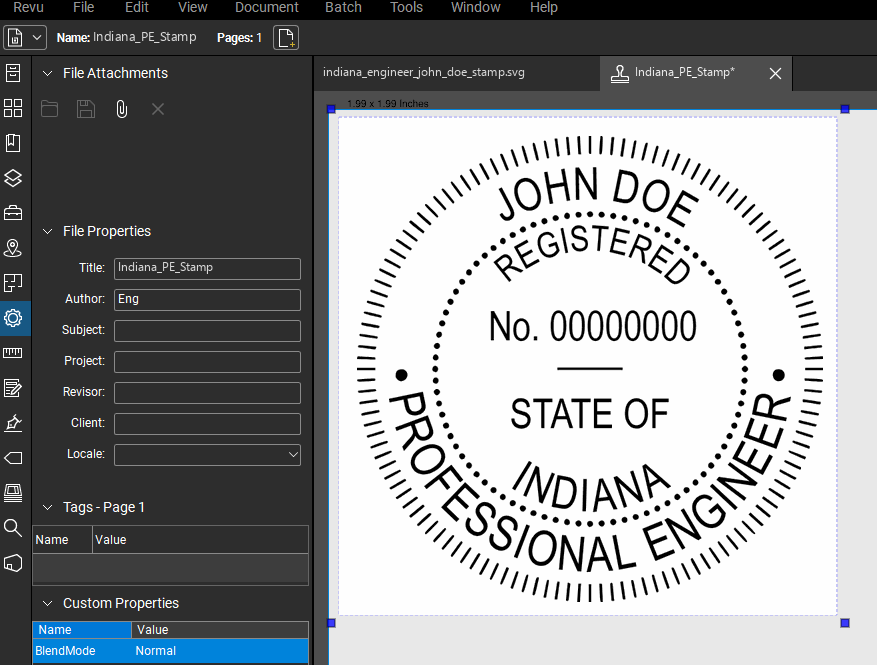Collapse the Custom Properties section
Viewport: 877px width, 665px height.
tap(48, 603)
